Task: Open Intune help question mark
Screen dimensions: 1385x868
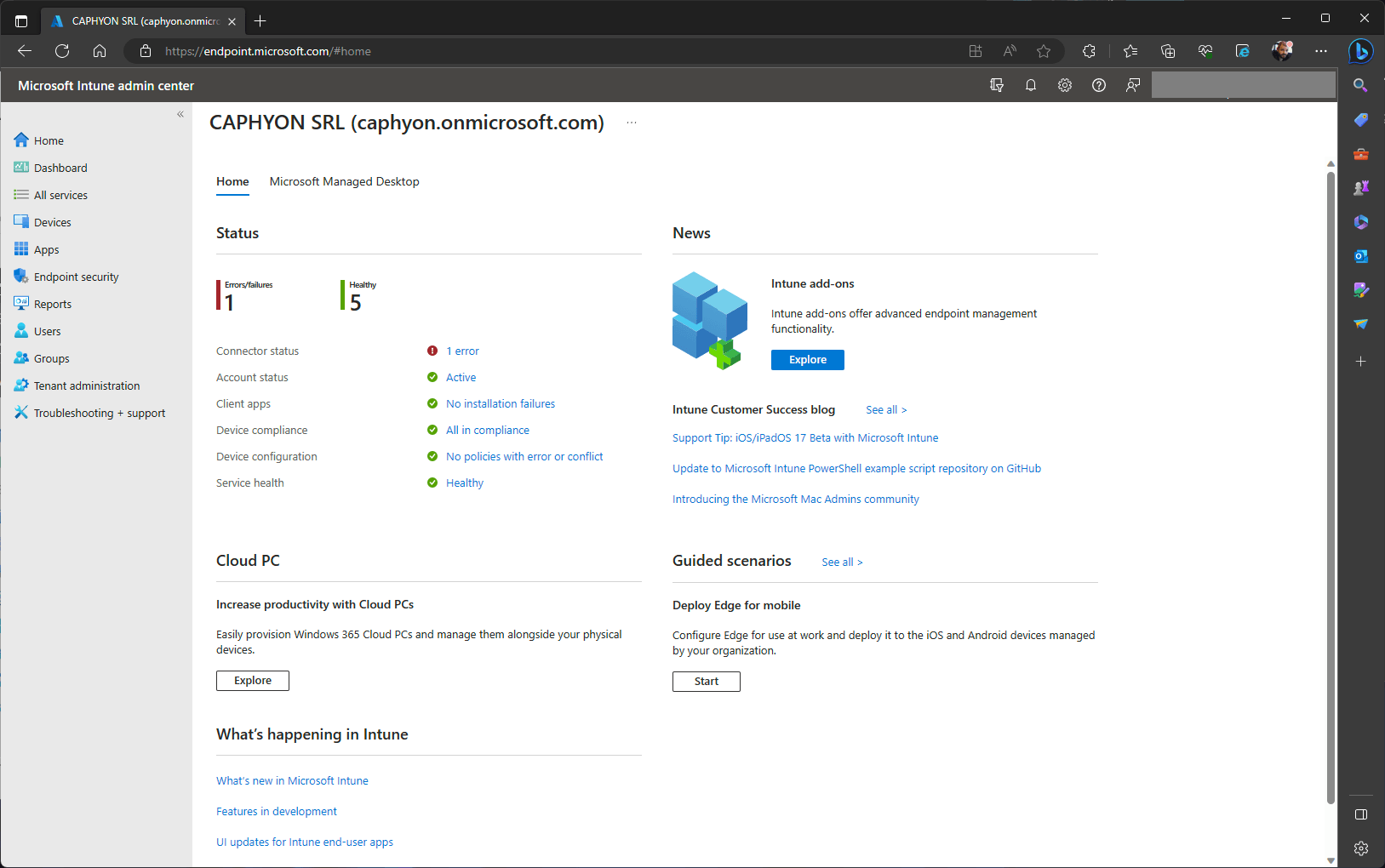Action: click(1099, 85)
